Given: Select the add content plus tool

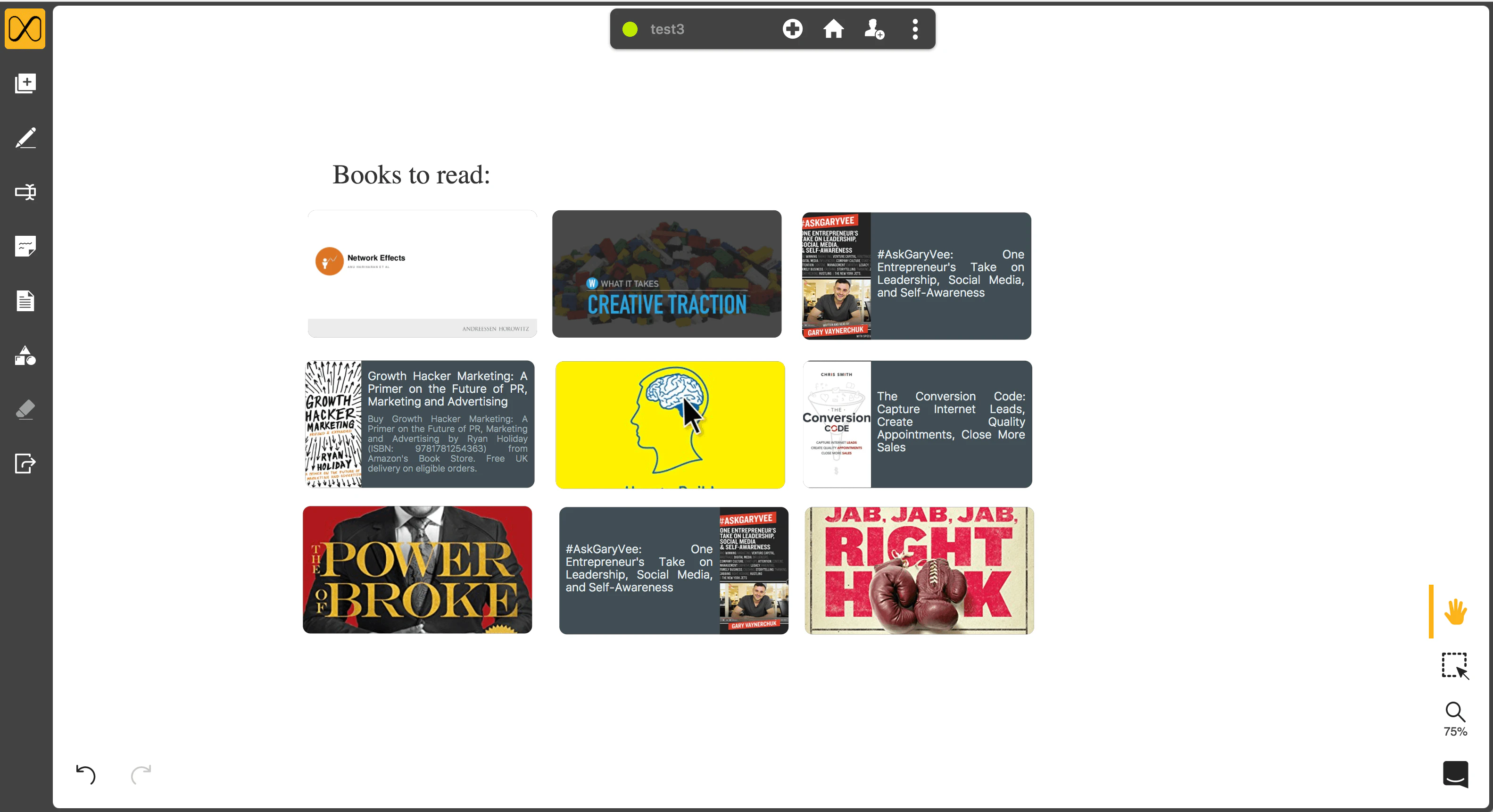Looking at the screenshot, I should pos(25,83).
